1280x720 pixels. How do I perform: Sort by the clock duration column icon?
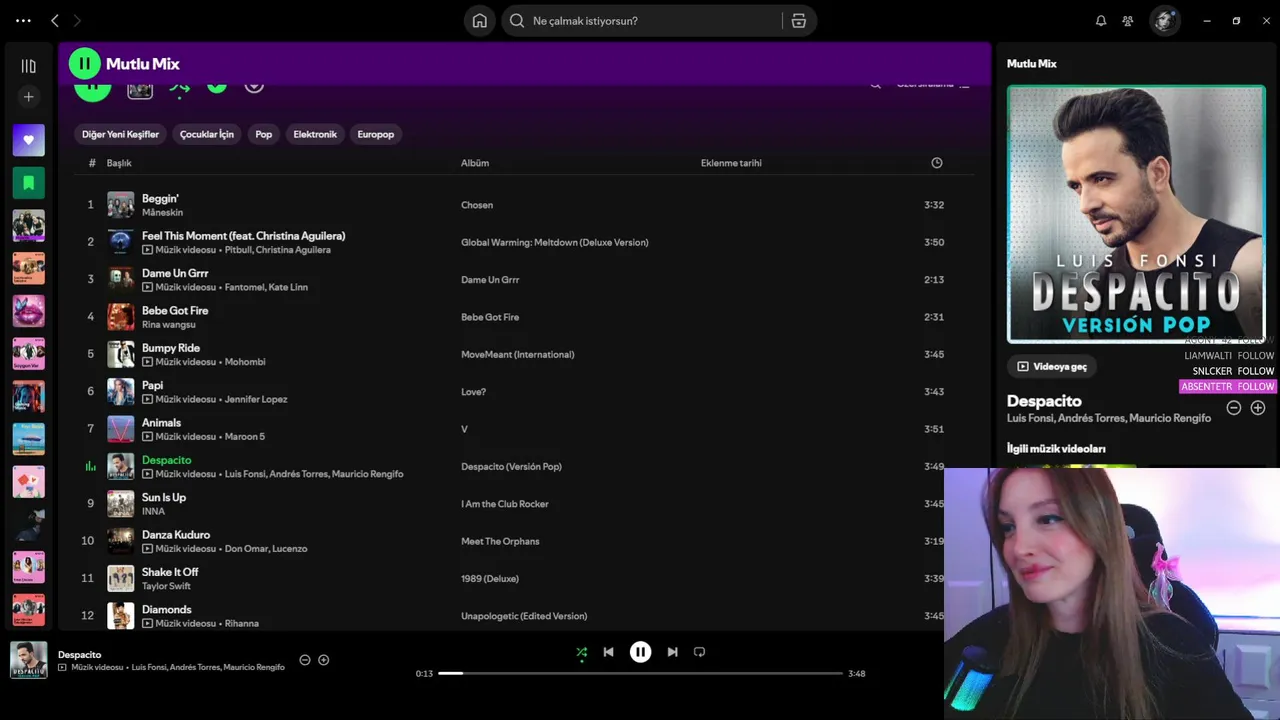coord(937,163)
